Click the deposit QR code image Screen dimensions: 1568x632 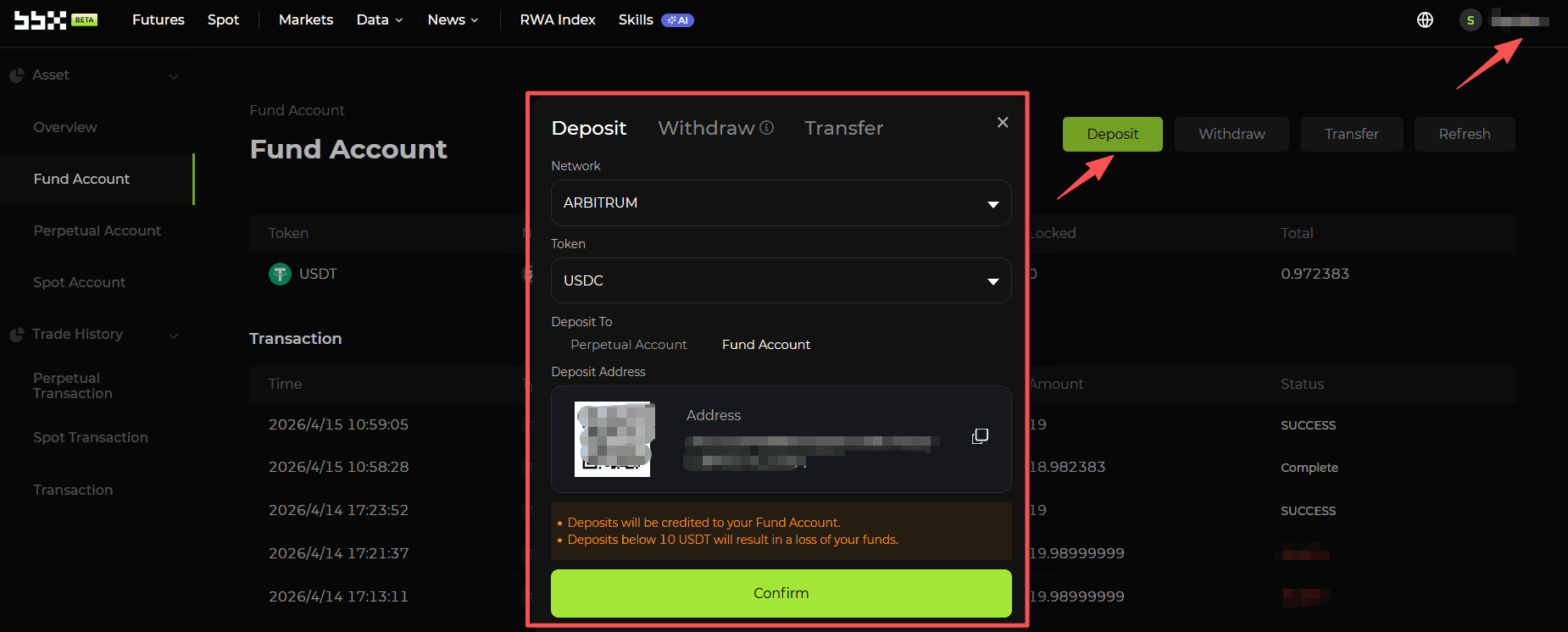tap(612, 439)
